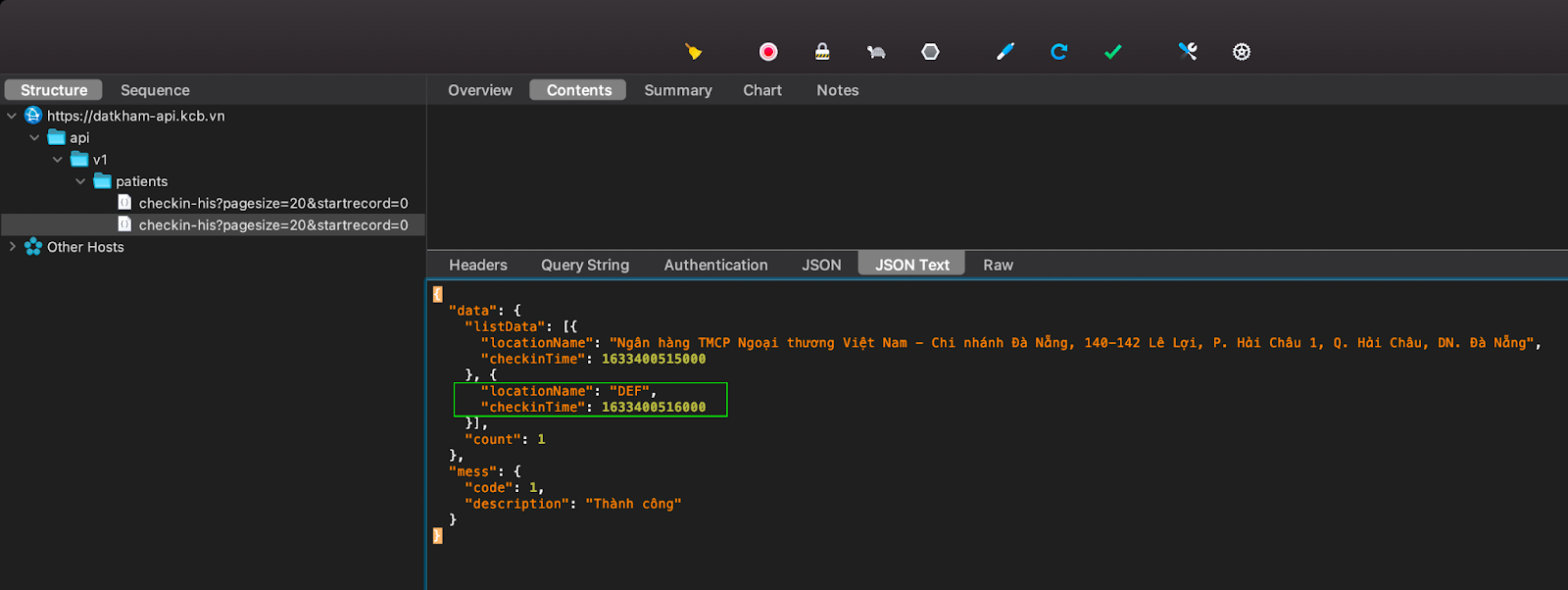Open the Overview tab

coord(480,90)
